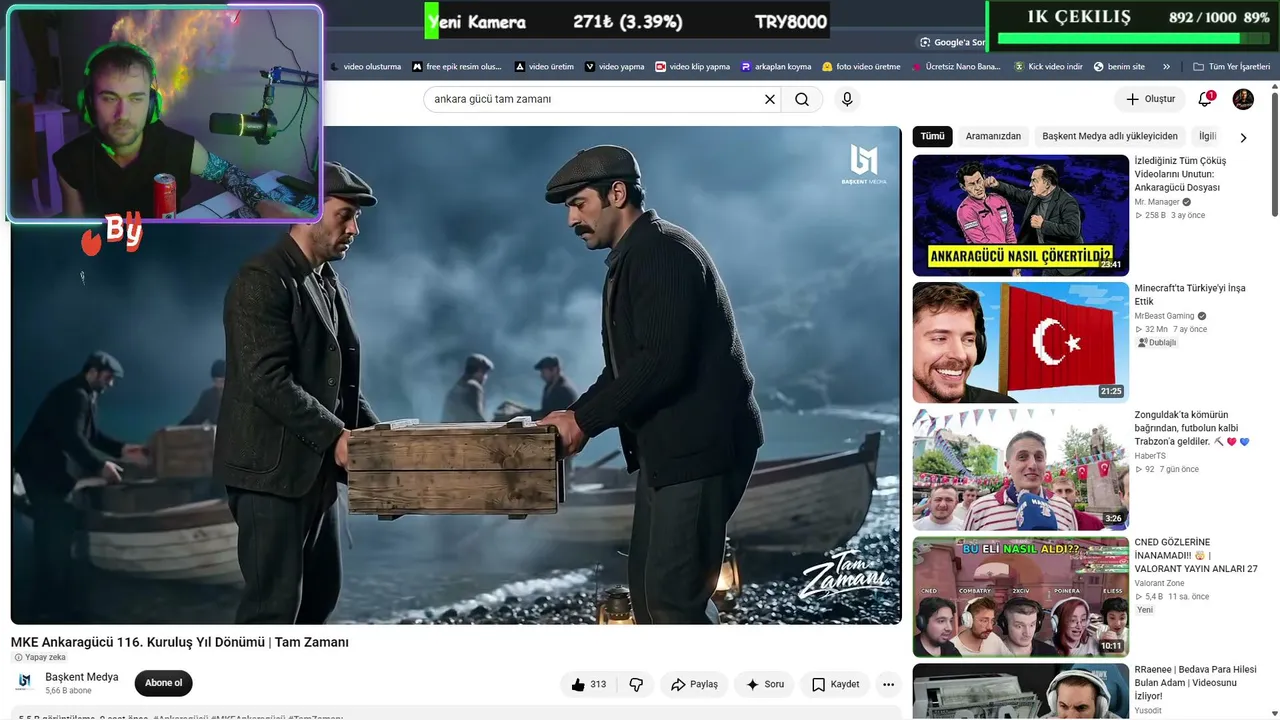Open 'CNED GÖZLERİNE İNANAMADI!!' video title
Screen dimensions: 1280x720
pyautogui.click(x=1196, y=555)
